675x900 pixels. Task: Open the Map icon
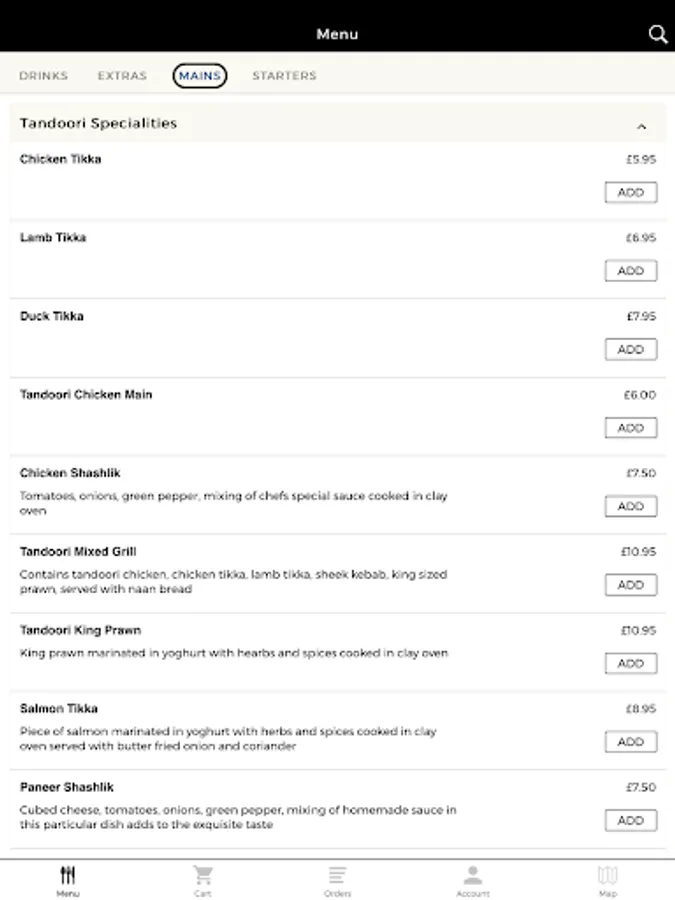tap(607, 876)
